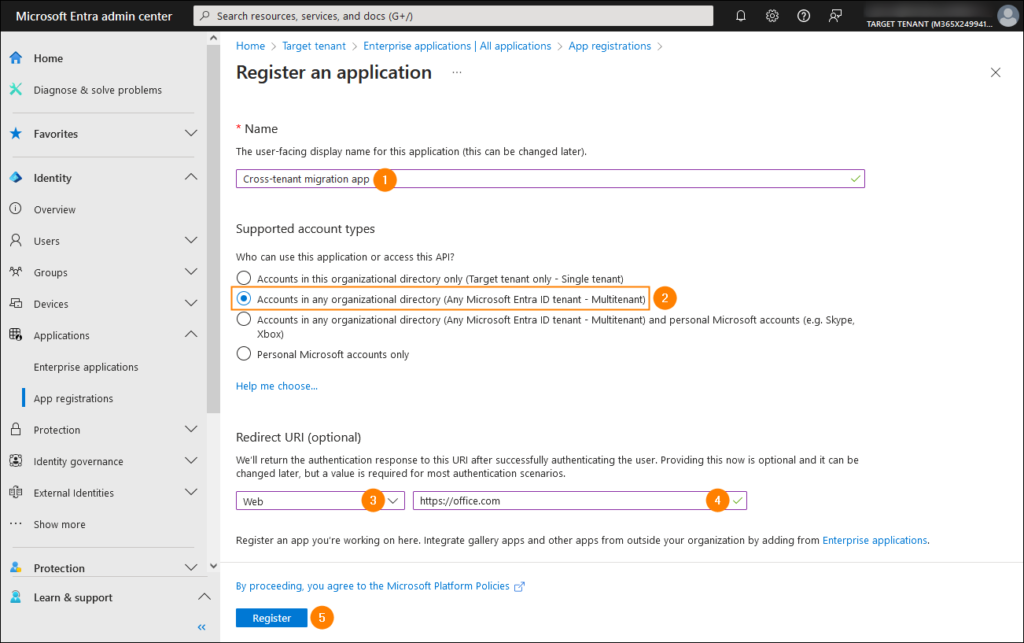Viewport: 1024px width, 643px height.
Task: Click Enterprise applications | All applications breadcrumb
Action: click(457, 46)
